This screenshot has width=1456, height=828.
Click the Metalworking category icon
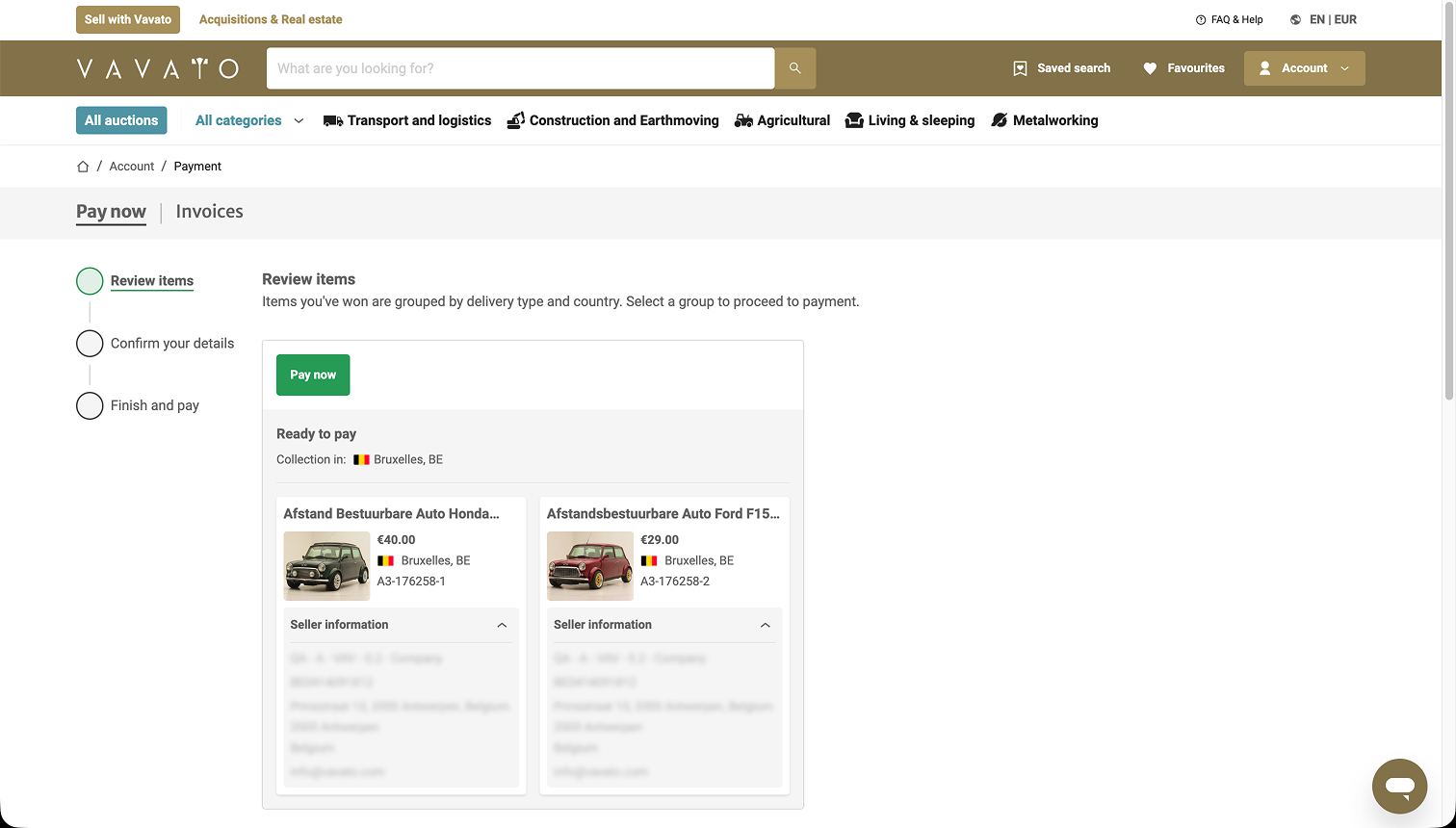tap(999, 120)
